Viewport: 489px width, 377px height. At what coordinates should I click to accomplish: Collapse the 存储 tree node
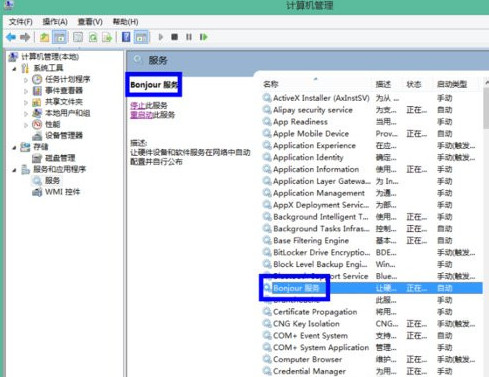click(x=14, y=148)
